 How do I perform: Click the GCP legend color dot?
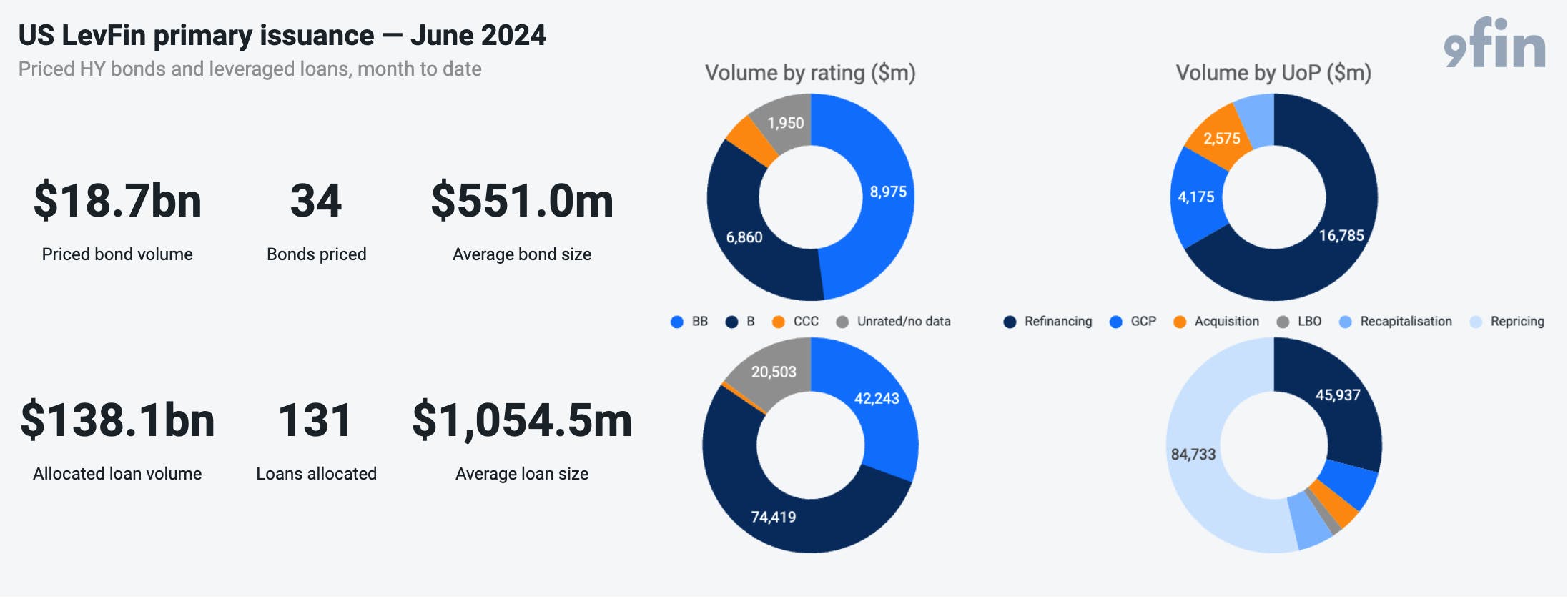1115,322
